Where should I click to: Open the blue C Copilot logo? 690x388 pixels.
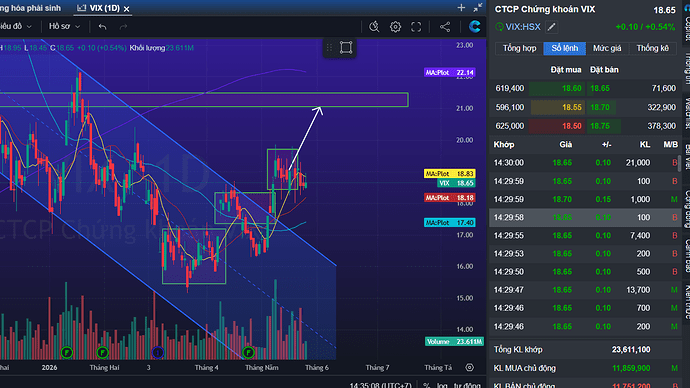point(474,27)
